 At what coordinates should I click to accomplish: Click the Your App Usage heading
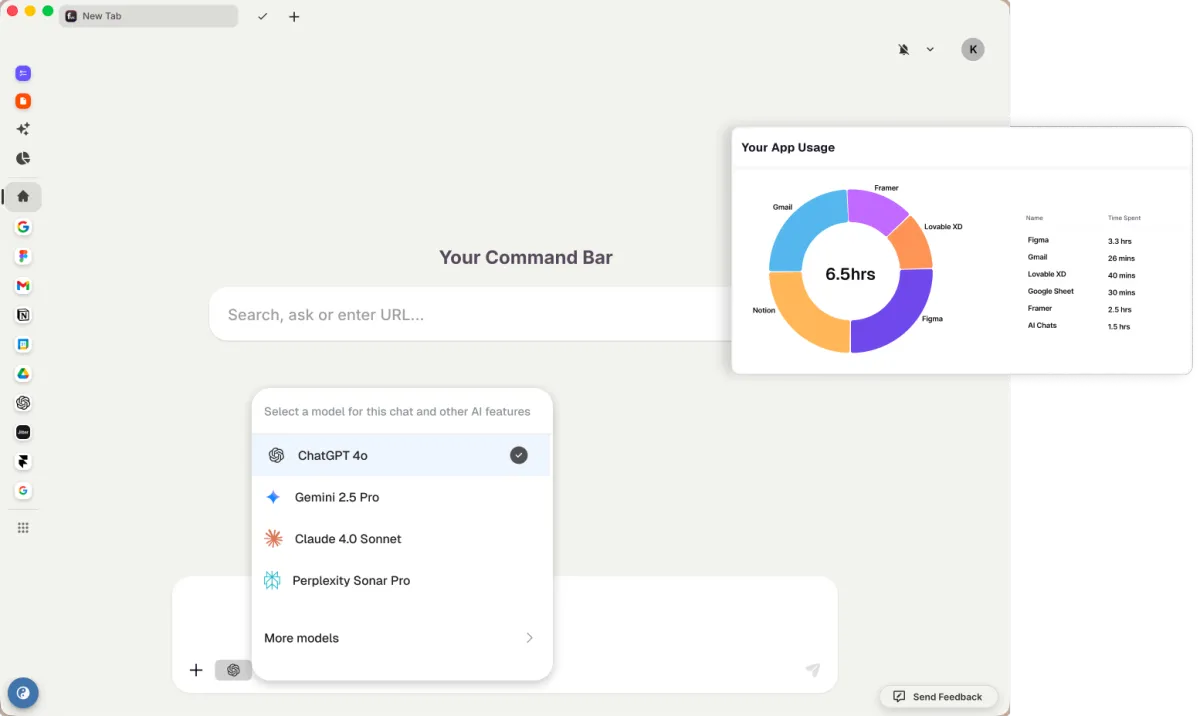tap(788, 147)
